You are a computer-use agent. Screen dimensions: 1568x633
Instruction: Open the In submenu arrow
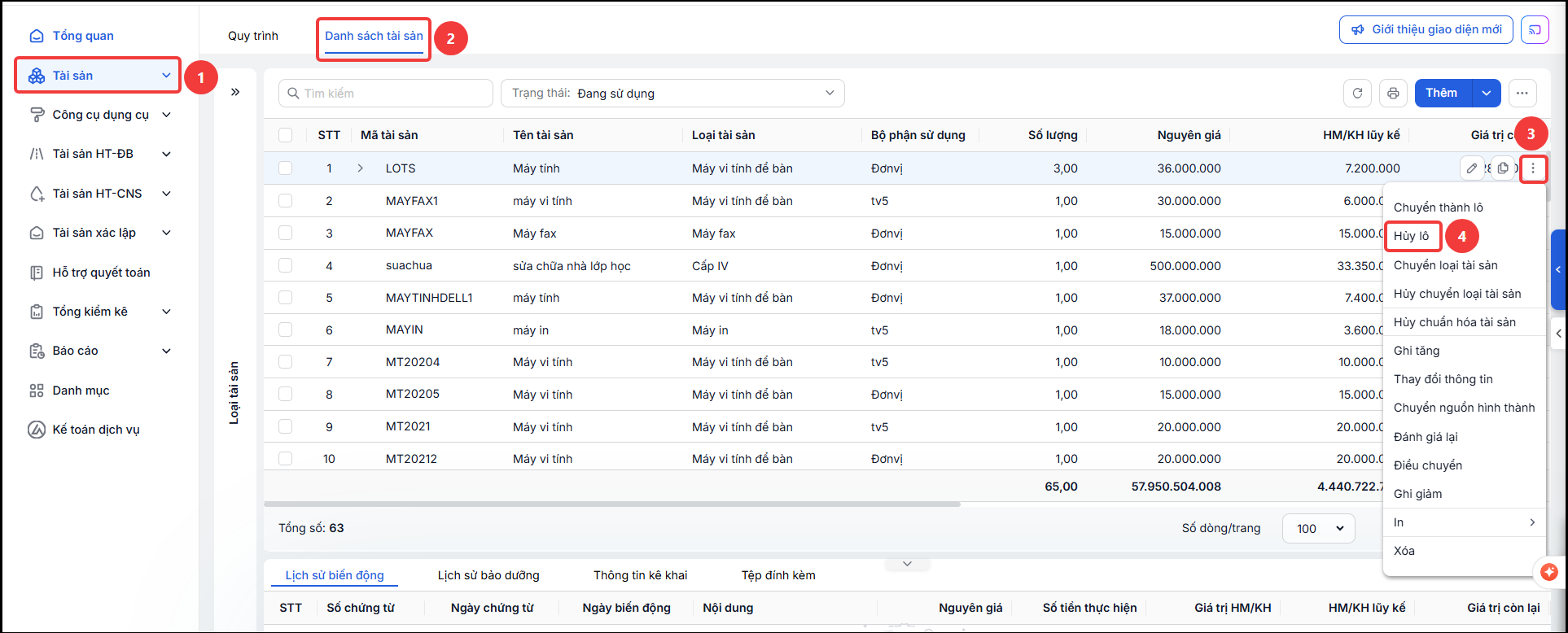click(1532, 522)
